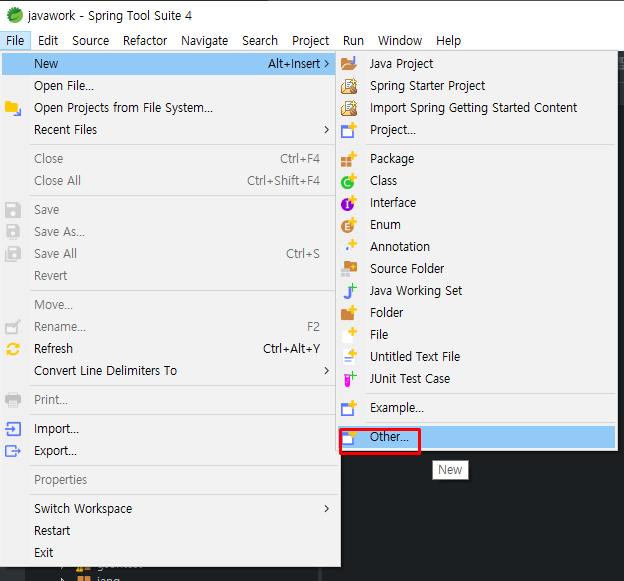The image size is (624, 581).
Task: Click the purple Interface icon
Action: pos(349,203)
